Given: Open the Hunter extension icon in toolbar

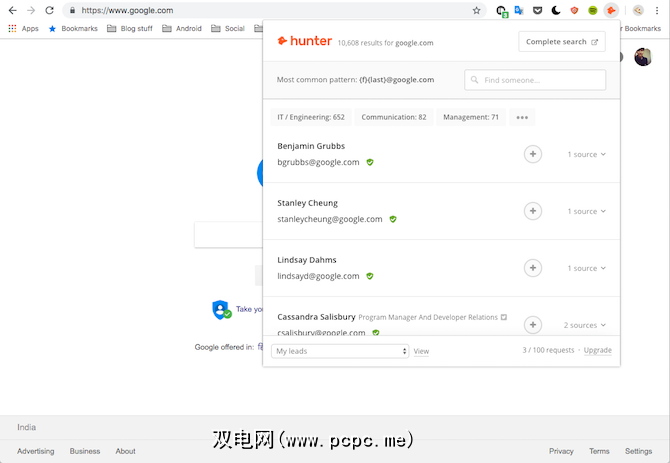Looking at the screenshot, I should [x=611, y=10].
